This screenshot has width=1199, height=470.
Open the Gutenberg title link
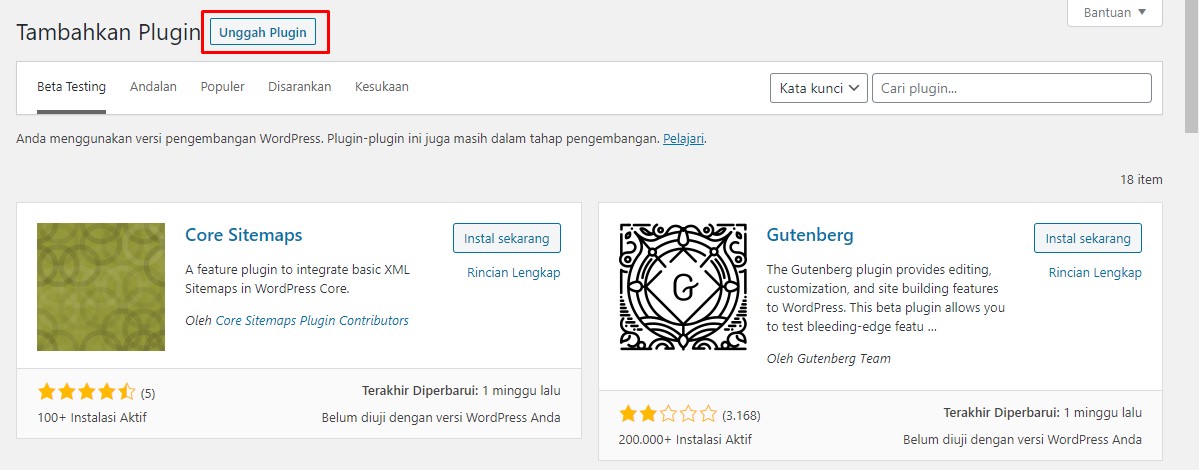click(810, 235)
